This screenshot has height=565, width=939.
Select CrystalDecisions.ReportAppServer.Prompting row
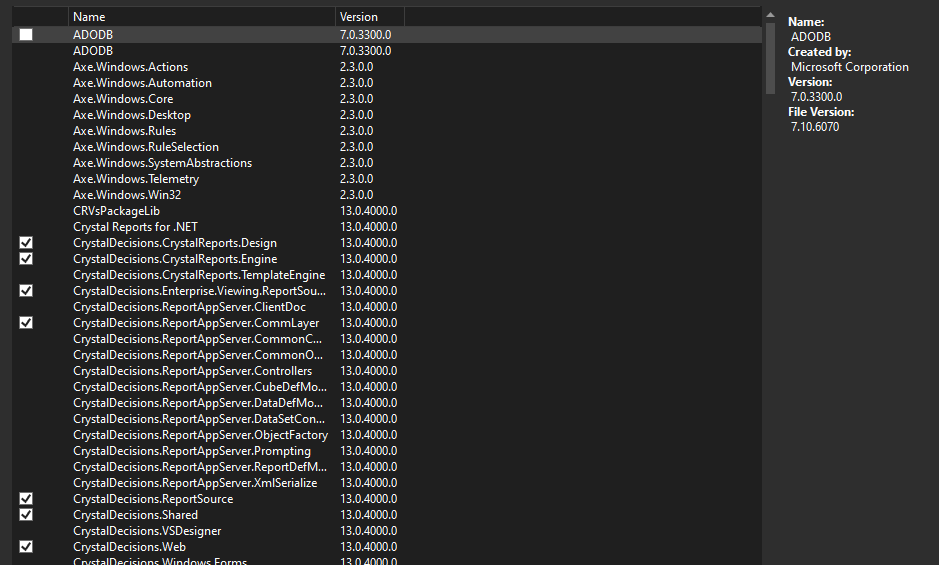387,451
